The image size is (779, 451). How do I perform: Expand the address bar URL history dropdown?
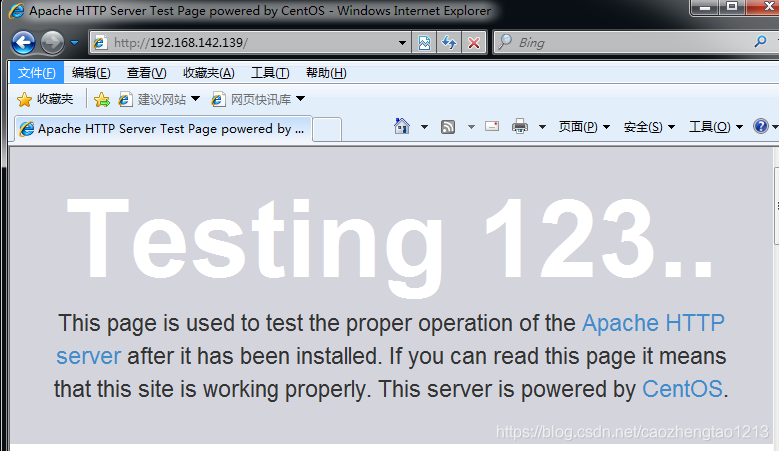tap(402, 43)
